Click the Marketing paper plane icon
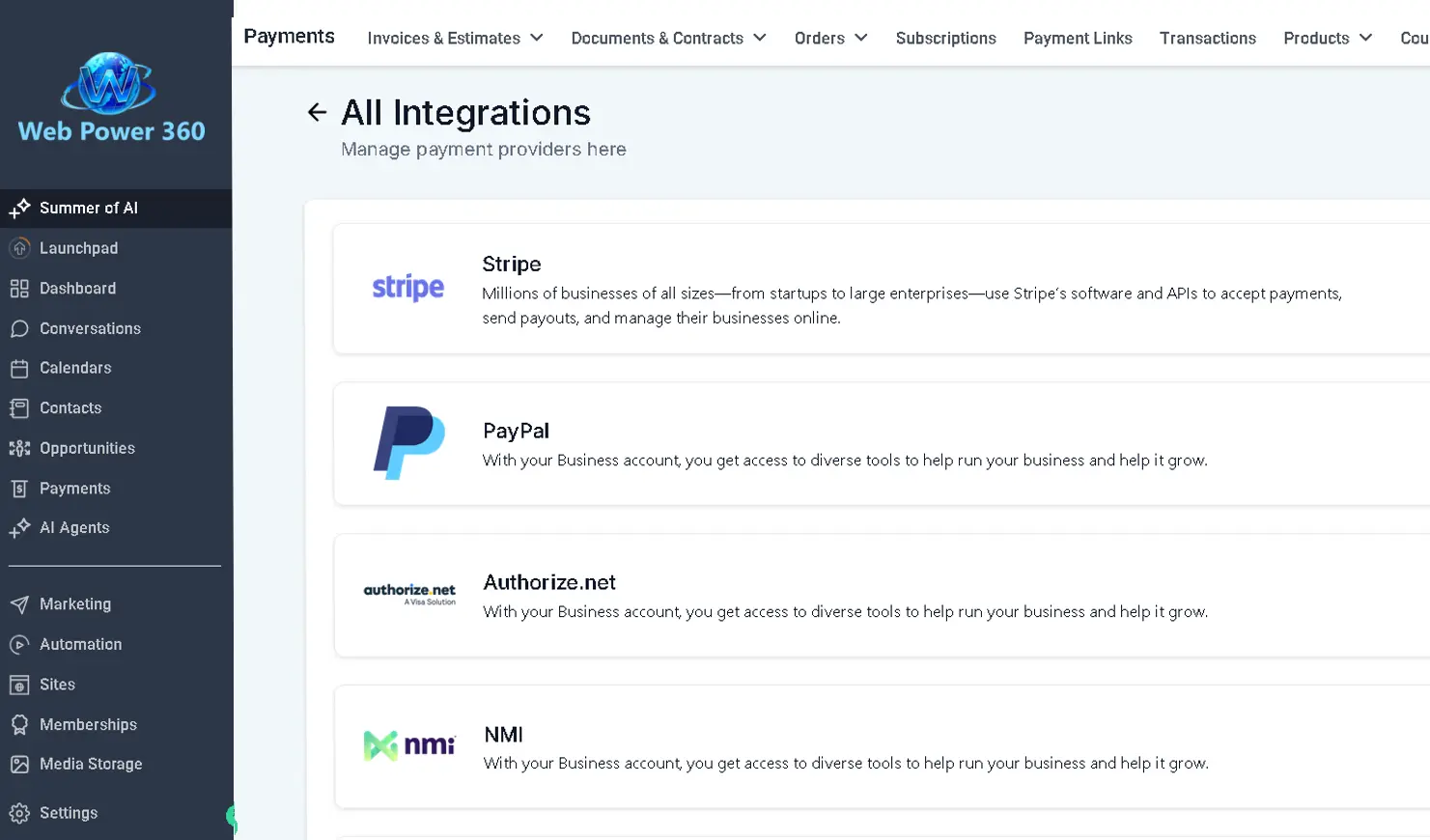Viewport: 1430px width, 840px height. [19, 604]
